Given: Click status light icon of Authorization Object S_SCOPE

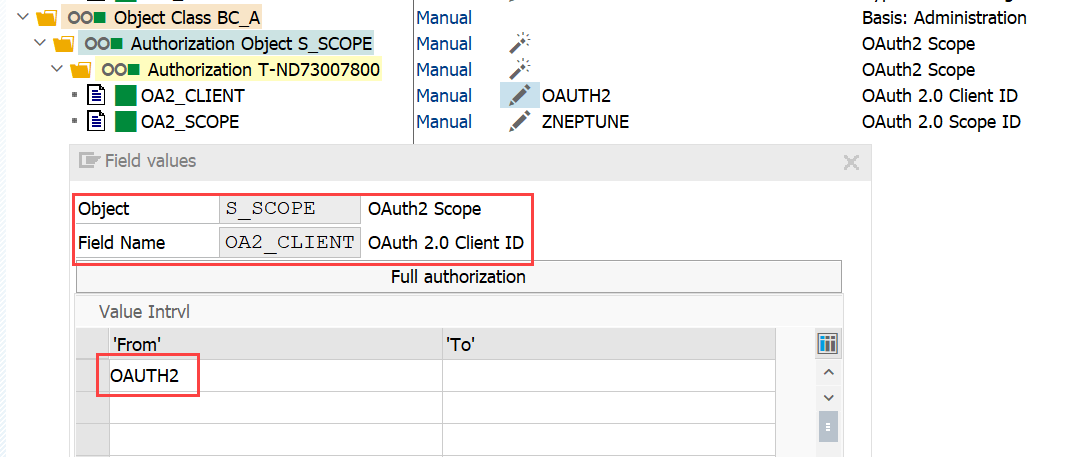Looking at the screenshot, I should click(x=104, y=44).
